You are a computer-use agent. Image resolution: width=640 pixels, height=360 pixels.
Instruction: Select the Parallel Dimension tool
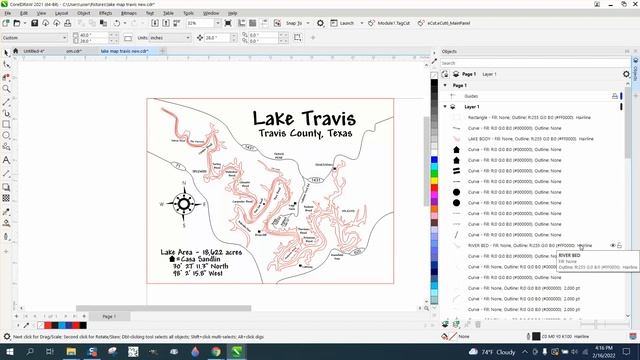click(6, 173)
